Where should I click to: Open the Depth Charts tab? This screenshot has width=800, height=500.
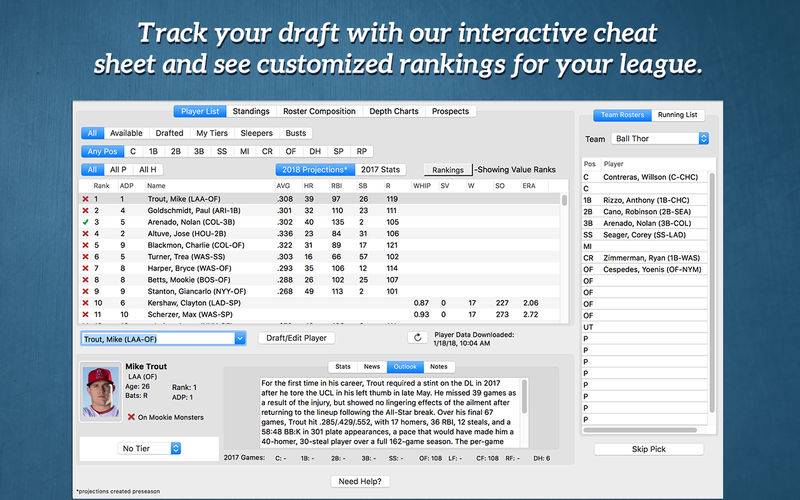point(394,111)
